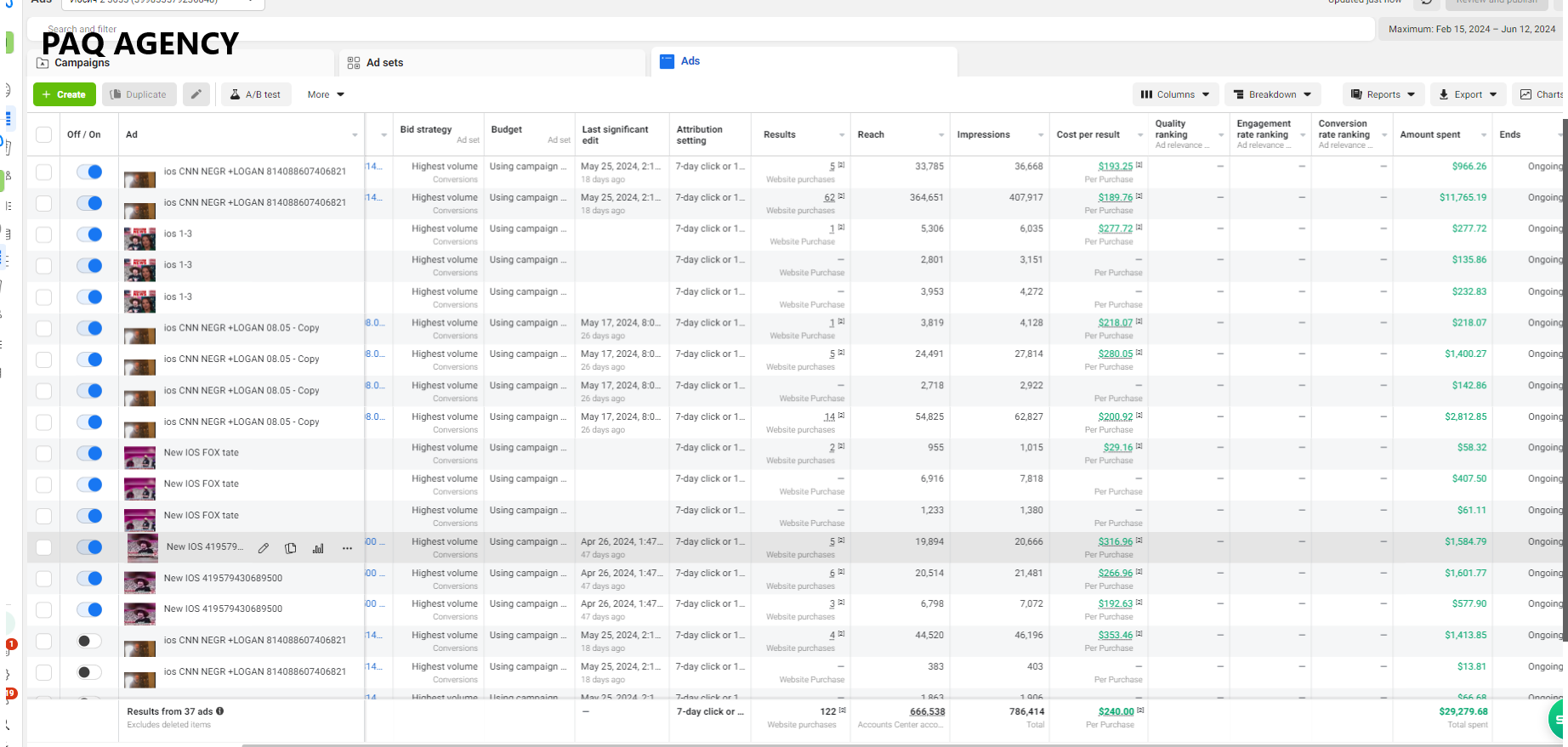Click the pencil edit icon in the toolbar

tap(196, 94)
